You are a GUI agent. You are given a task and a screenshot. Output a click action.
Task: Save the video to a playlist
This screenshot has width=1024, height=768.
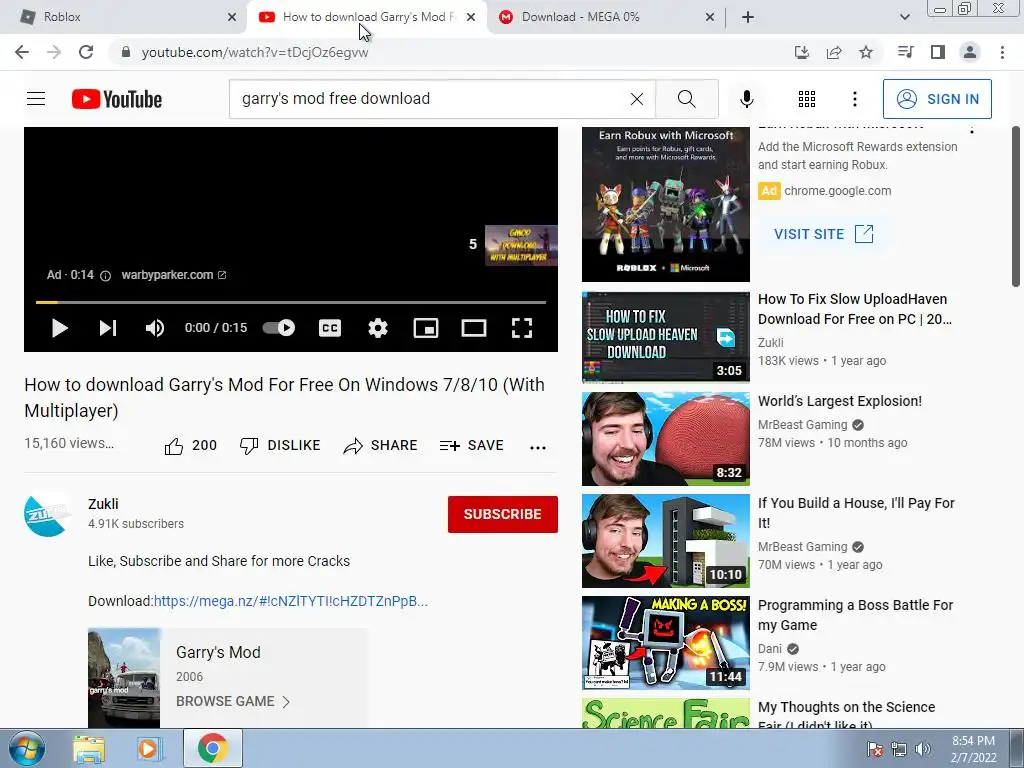(472, 445)
